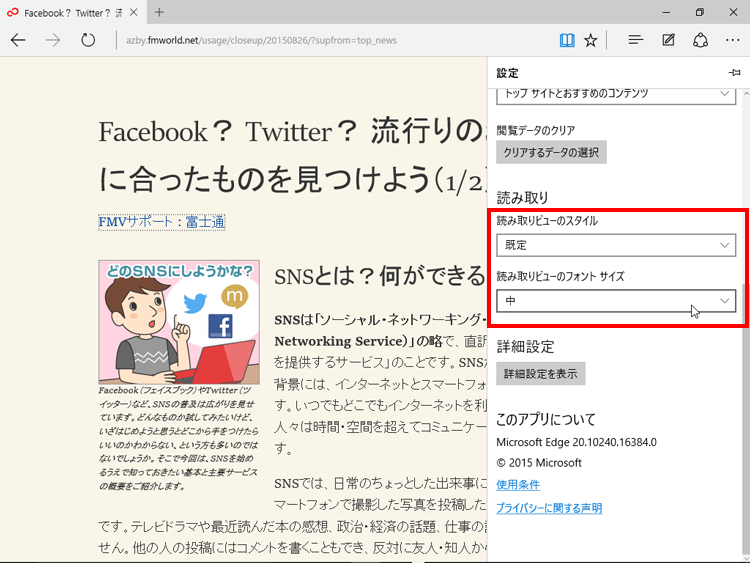This screenshot has width=750, height=563.
Task: Click the 詳細設定を表示 button
Action: click(x=540, y=373)
